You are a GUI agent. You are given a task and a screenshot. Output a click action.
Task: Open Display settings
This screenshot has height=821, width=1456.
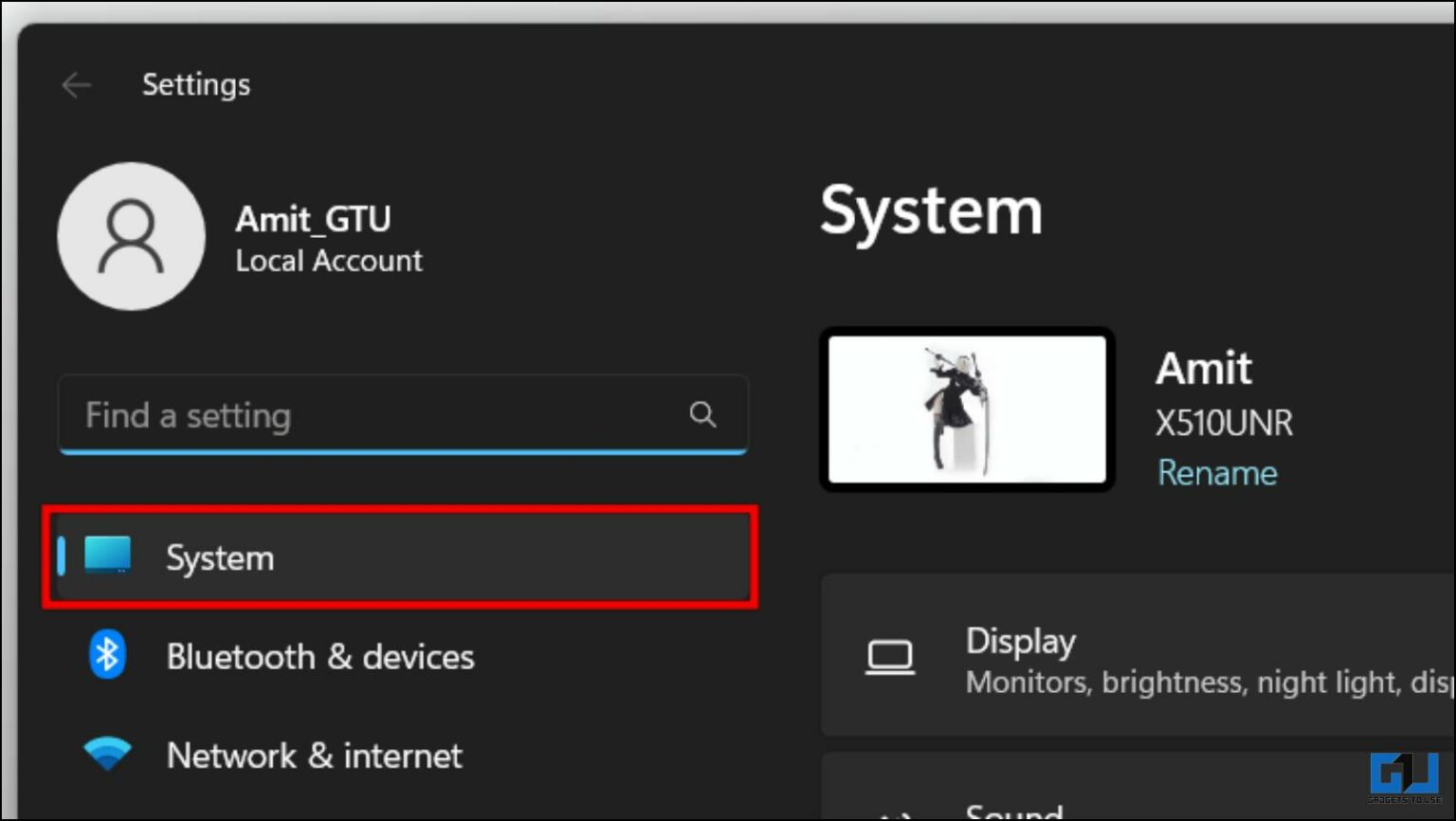pos(1020,641)
